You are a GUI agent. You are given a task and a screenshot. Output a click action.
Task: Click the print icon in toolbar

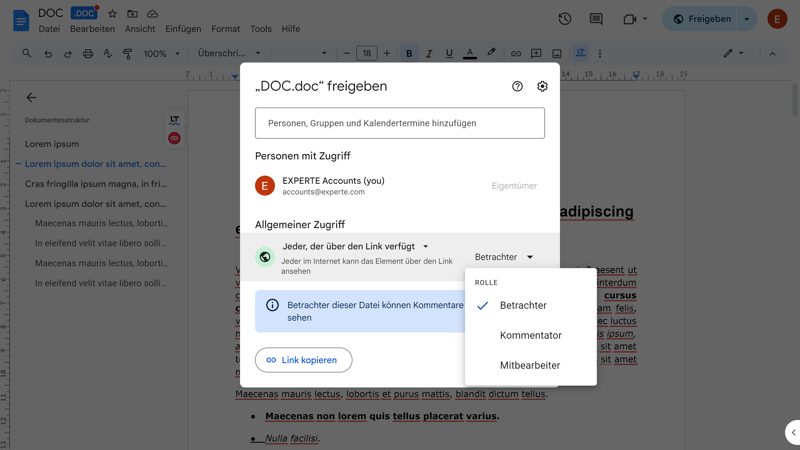tap(88, 54)
